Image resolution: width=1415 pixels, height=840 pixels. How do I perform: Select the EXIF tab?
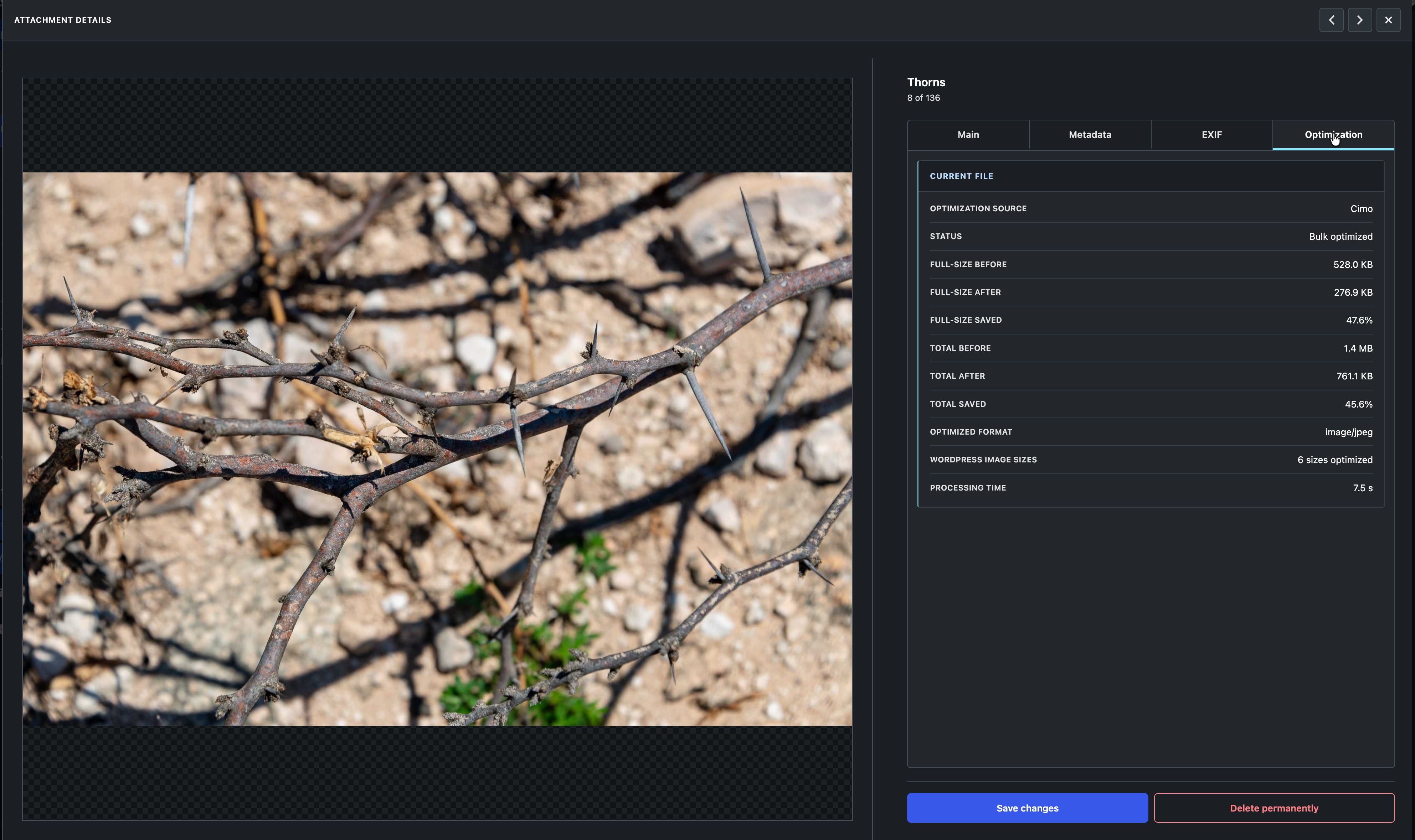pyautogui.click(x=1211, y=135)
